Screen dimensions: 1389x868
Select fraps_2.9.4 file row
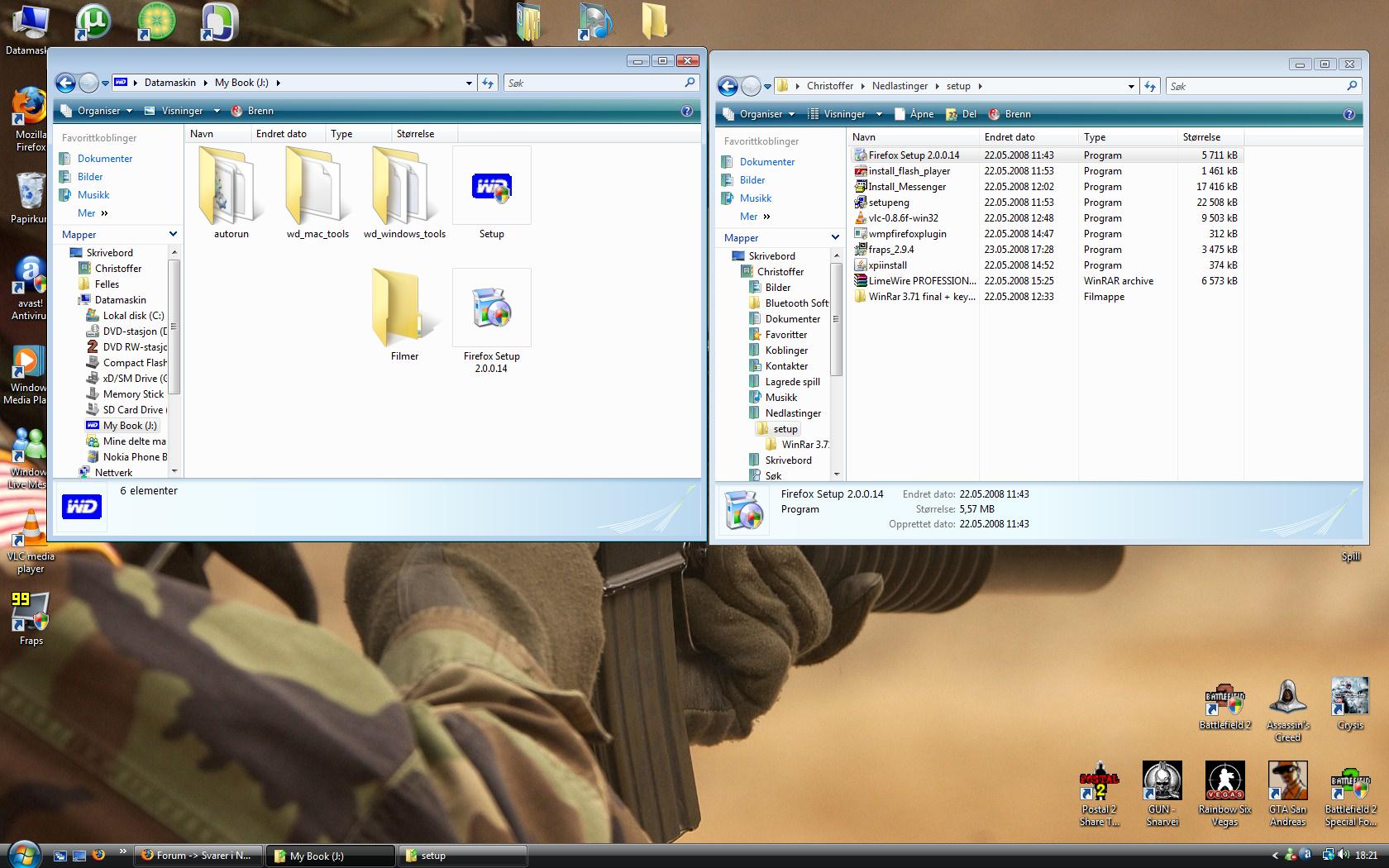[x=1047, y=250]
